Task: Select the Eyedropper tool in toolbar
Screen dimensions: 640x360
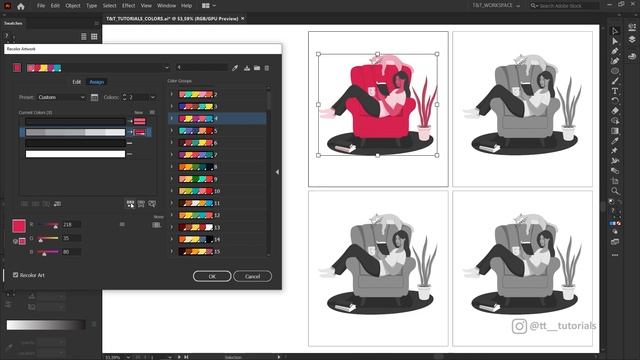Action: (x=615, y=141)
